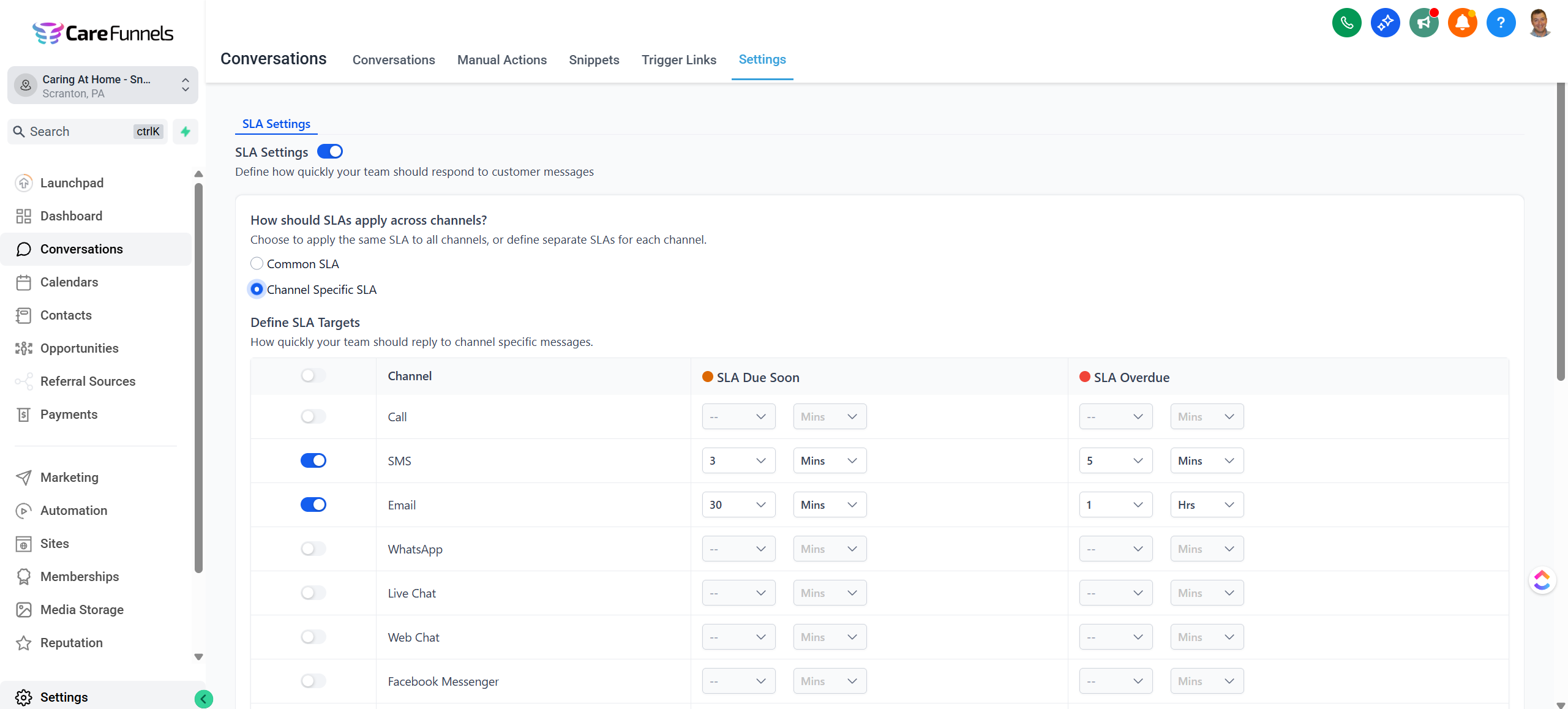1568x709 pixels.
Task: Switch to the Snippets tab
Action: [593, 60]
